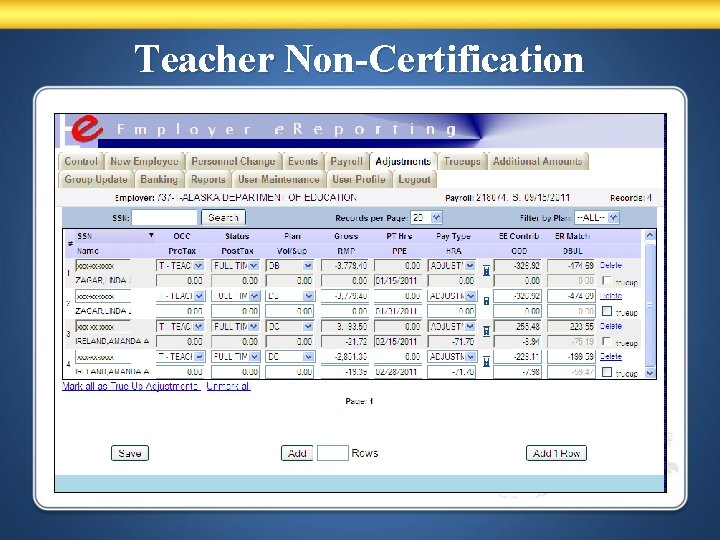This screenshot has height=540, width=720.
Task: Focus the number-of-rows field beside Add
Action: [x=332, y=453]
